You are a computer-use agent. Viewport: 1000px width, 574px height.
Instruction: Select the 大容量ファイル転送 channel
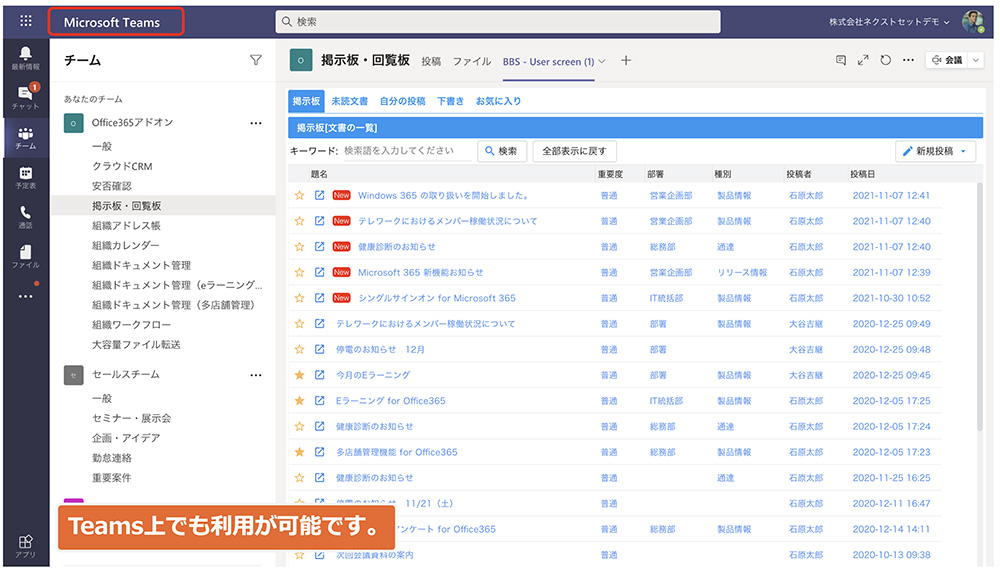[x=136, y=344]
